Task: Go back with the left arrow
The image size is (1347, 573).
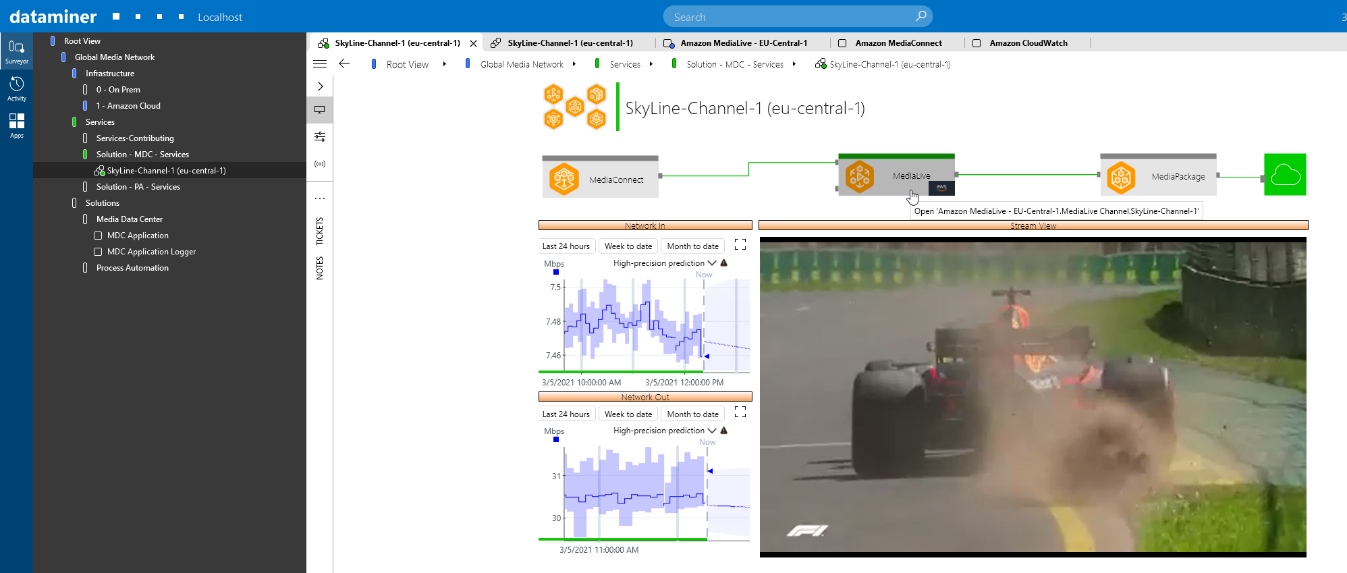Action: pyautogui.click(x=344, y=63)
